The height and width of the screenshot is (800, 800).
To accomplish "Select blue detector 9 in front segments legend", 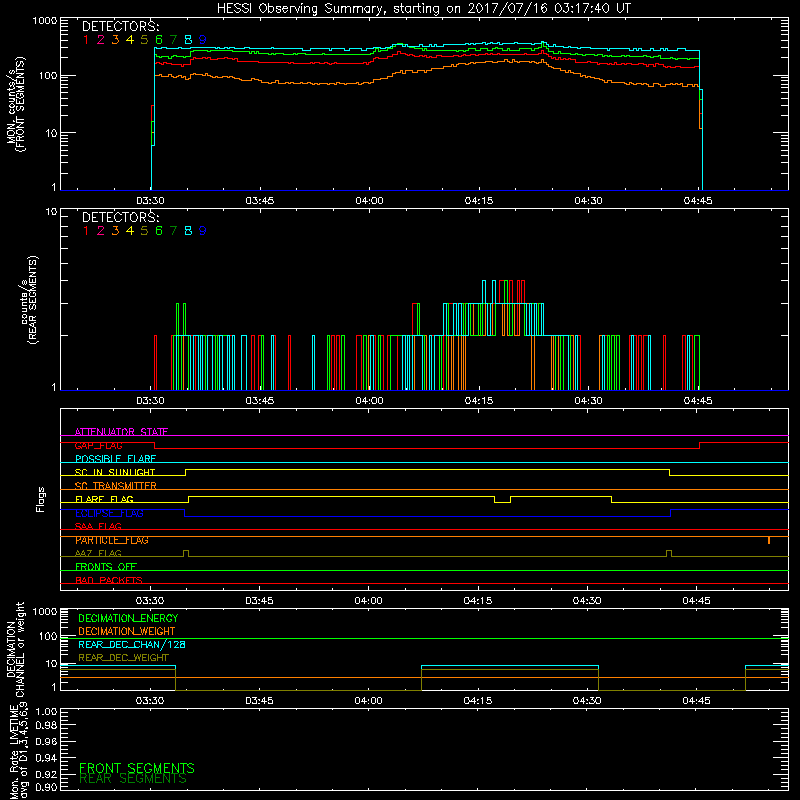I will (x=203, y=40).
